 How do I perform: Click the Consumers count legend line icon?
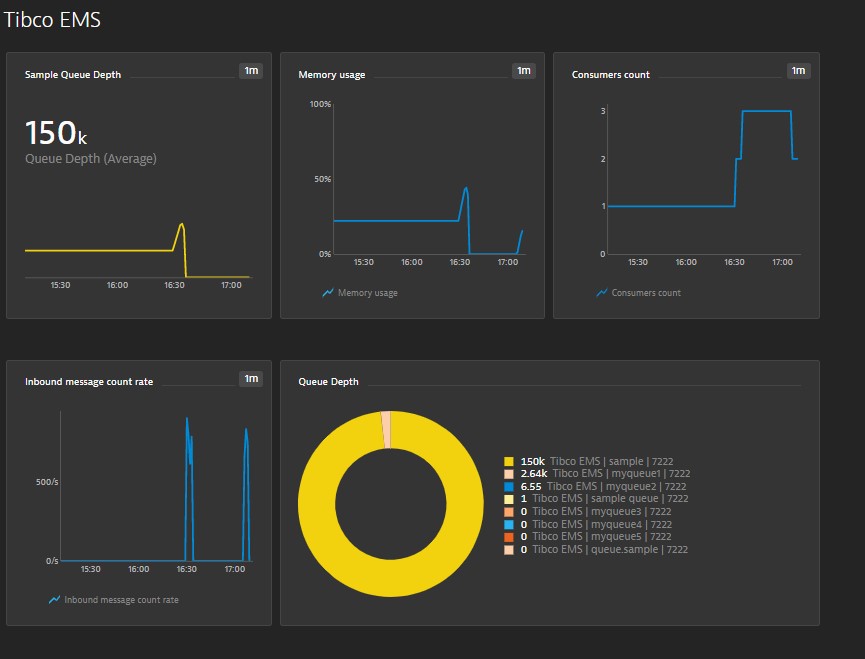tap(601, 293)
